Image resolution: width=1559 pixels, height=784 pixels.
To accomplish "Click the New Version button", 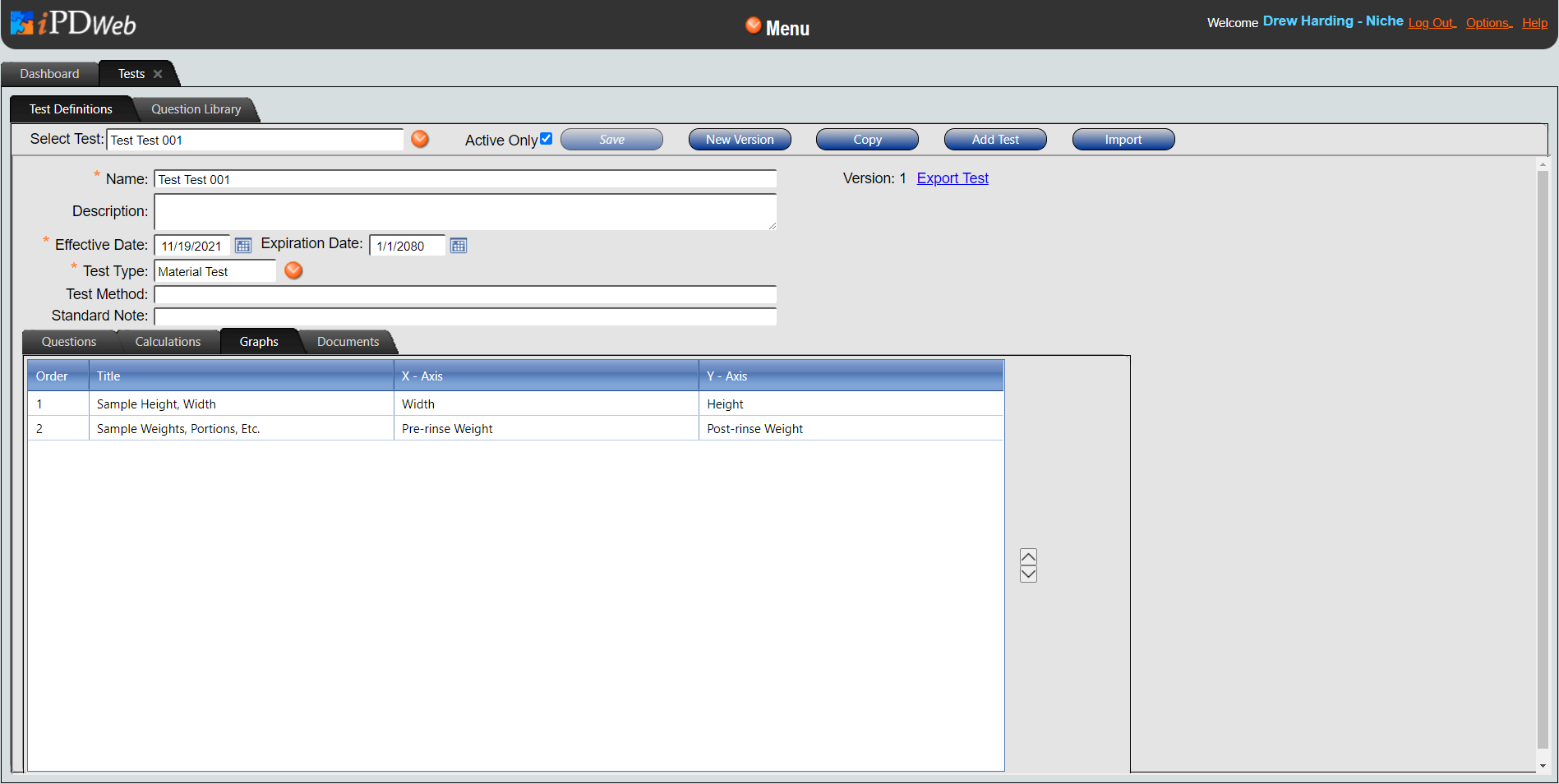I will click(740, 140).
